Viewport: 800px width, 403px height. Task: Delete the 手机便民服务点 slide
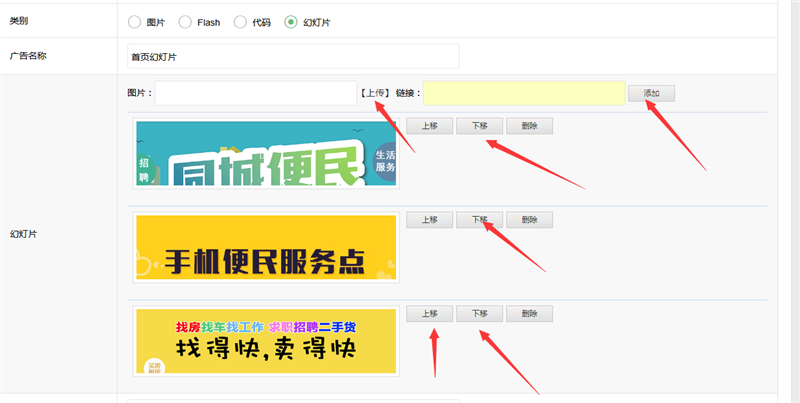(529, 220)
